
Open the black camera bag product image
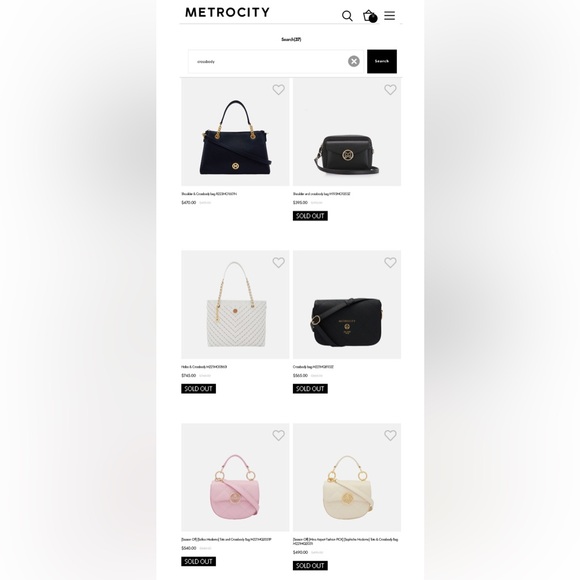point(347,132)
